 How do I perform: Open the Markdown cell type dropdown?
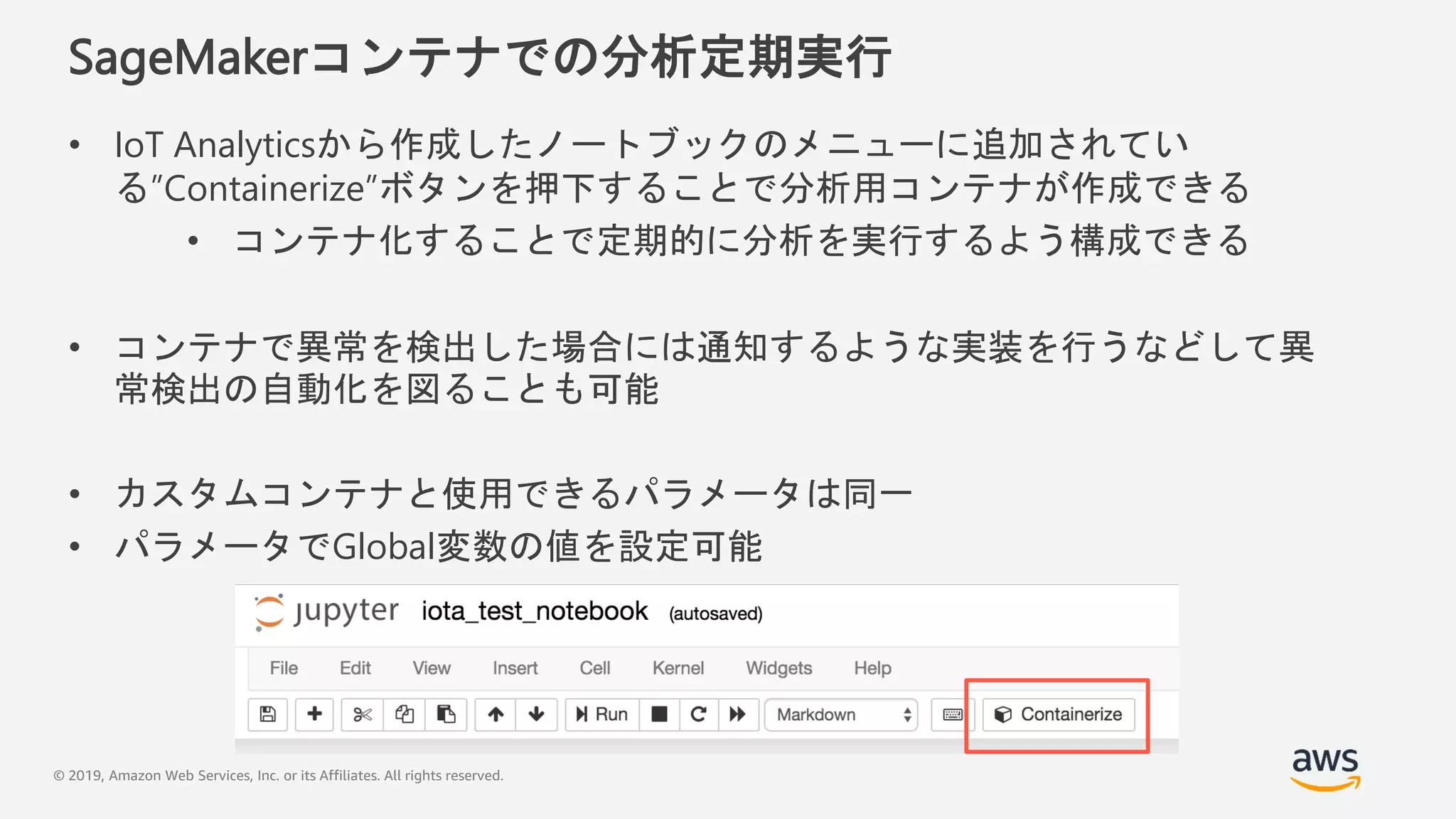[841, 715]
